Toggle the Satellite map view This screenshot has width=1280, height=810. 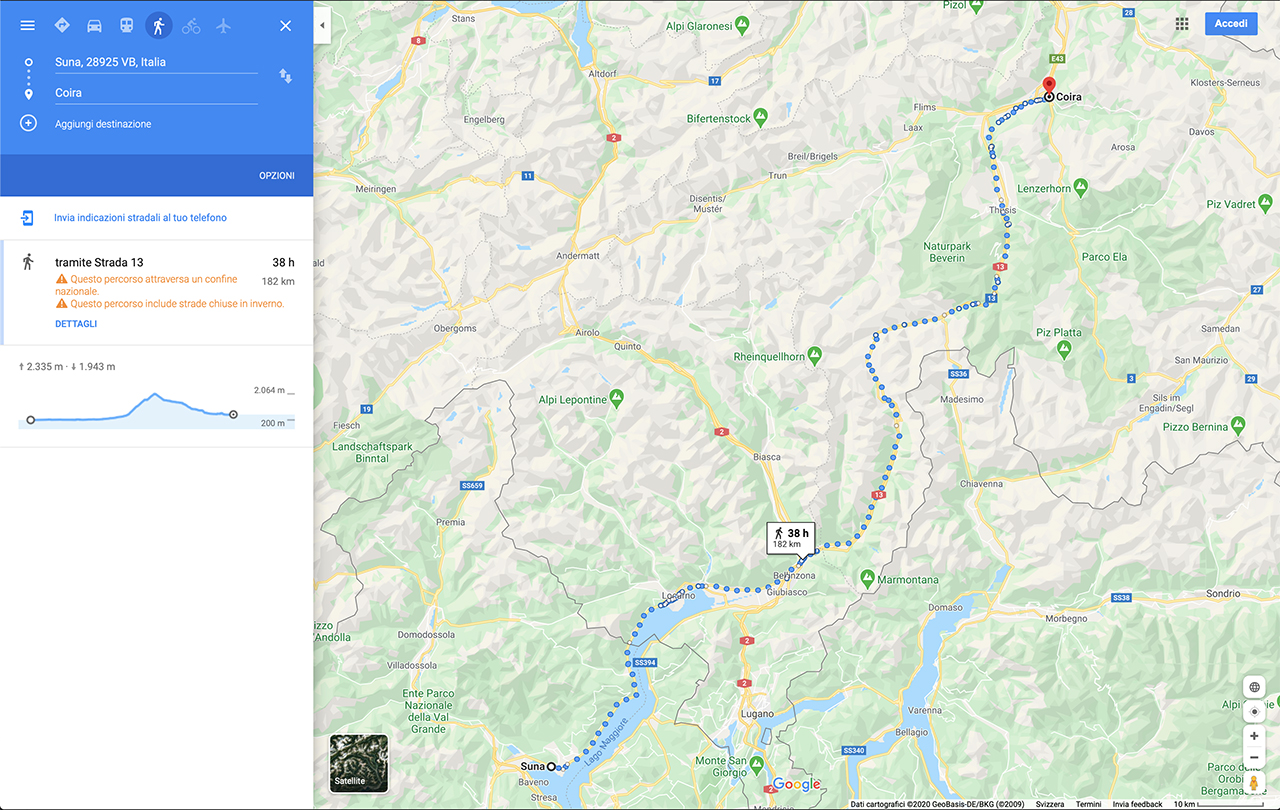[359, 763]
